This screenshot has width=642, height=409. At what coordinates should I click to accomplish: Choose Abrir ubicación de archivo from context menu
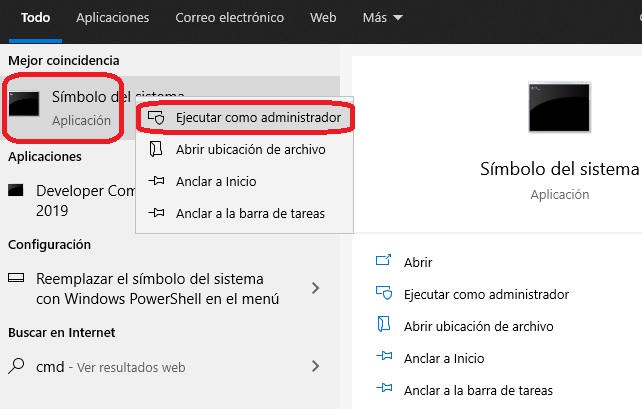tap(249, 149)
